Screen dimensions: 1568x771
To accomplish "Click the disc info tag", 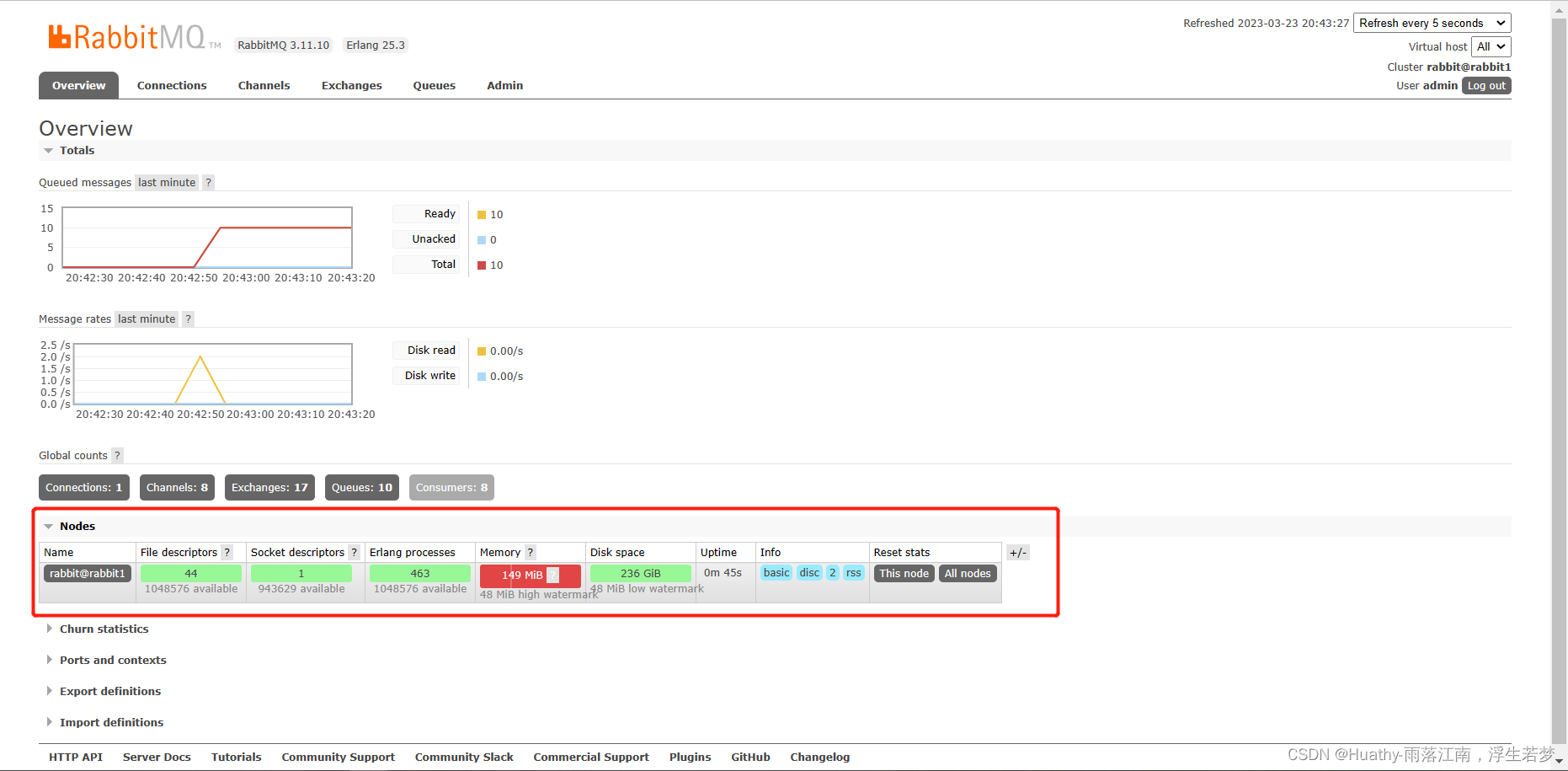I will pyautogui.click(x=809, y=573).
